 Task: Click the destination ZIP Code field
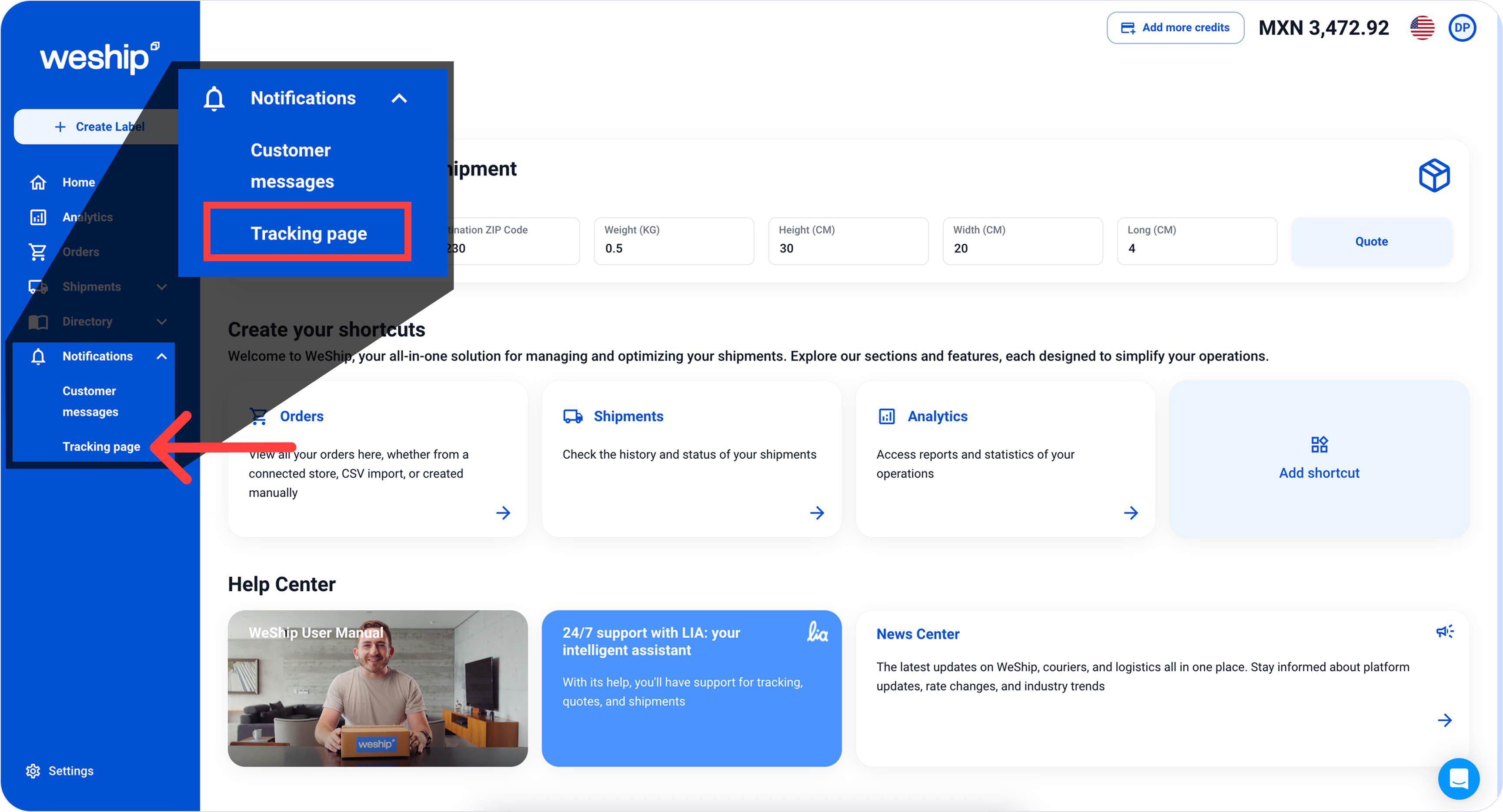[x=514, y=242]
